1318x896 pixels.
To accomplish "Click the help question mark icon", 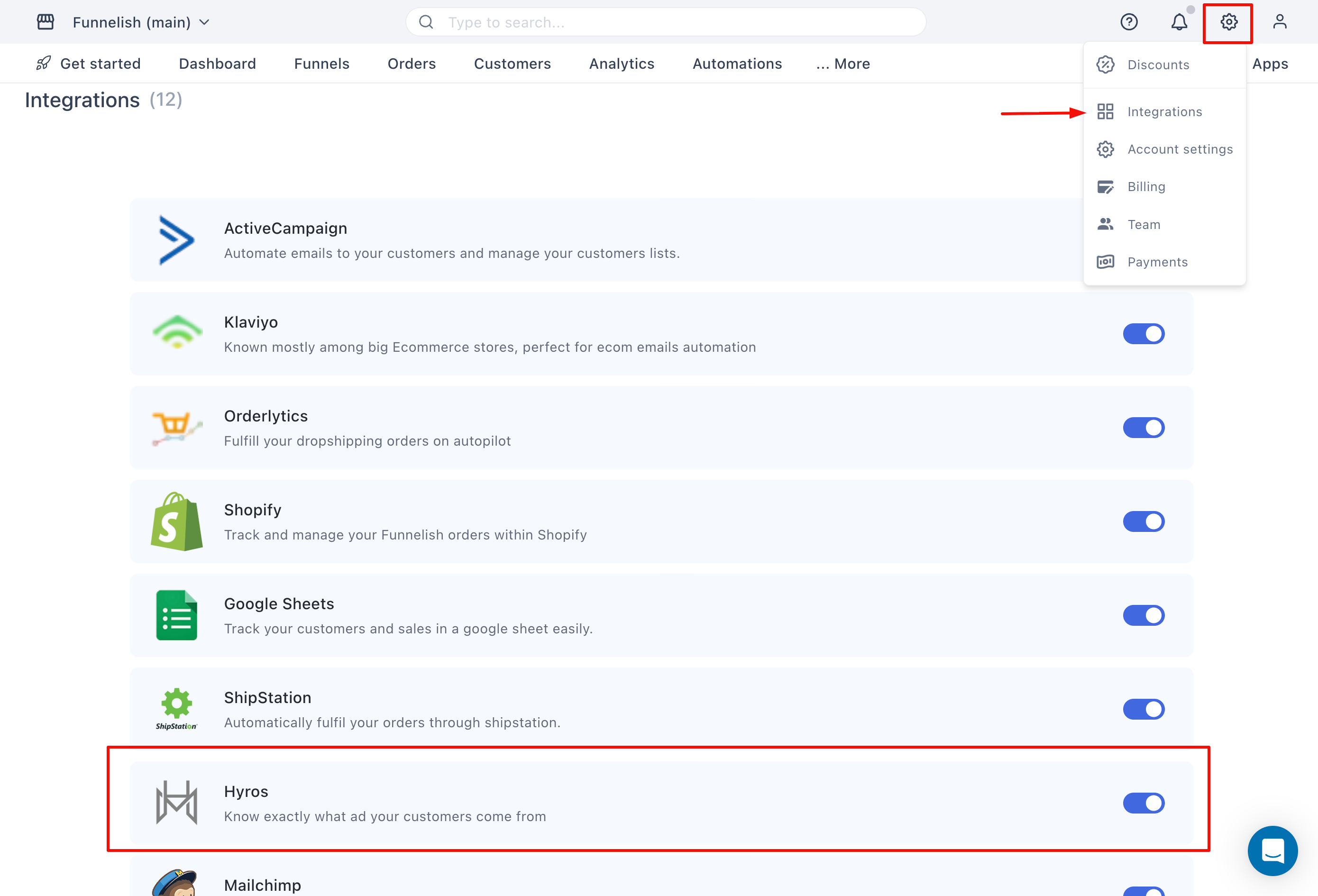I will (x=1128, y=22).
